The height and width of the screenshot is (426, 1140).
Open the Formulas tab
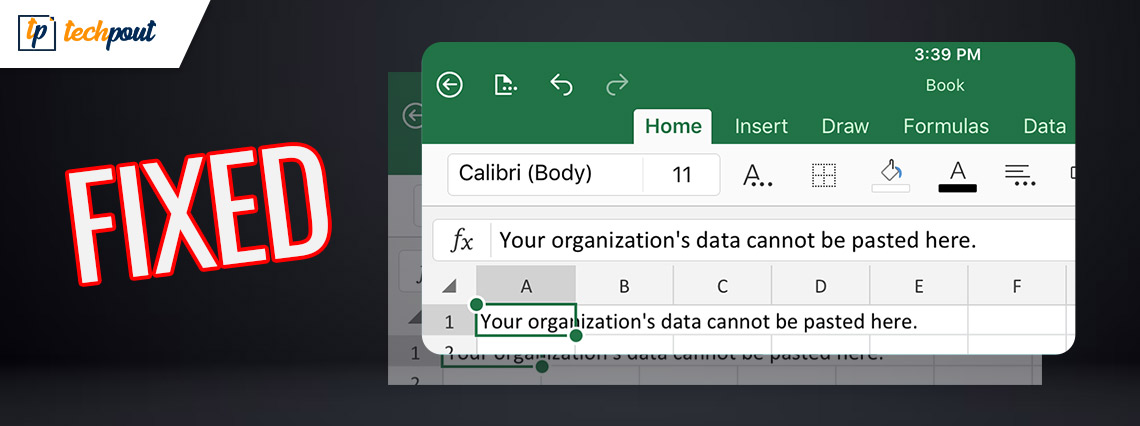pos(946,126)
